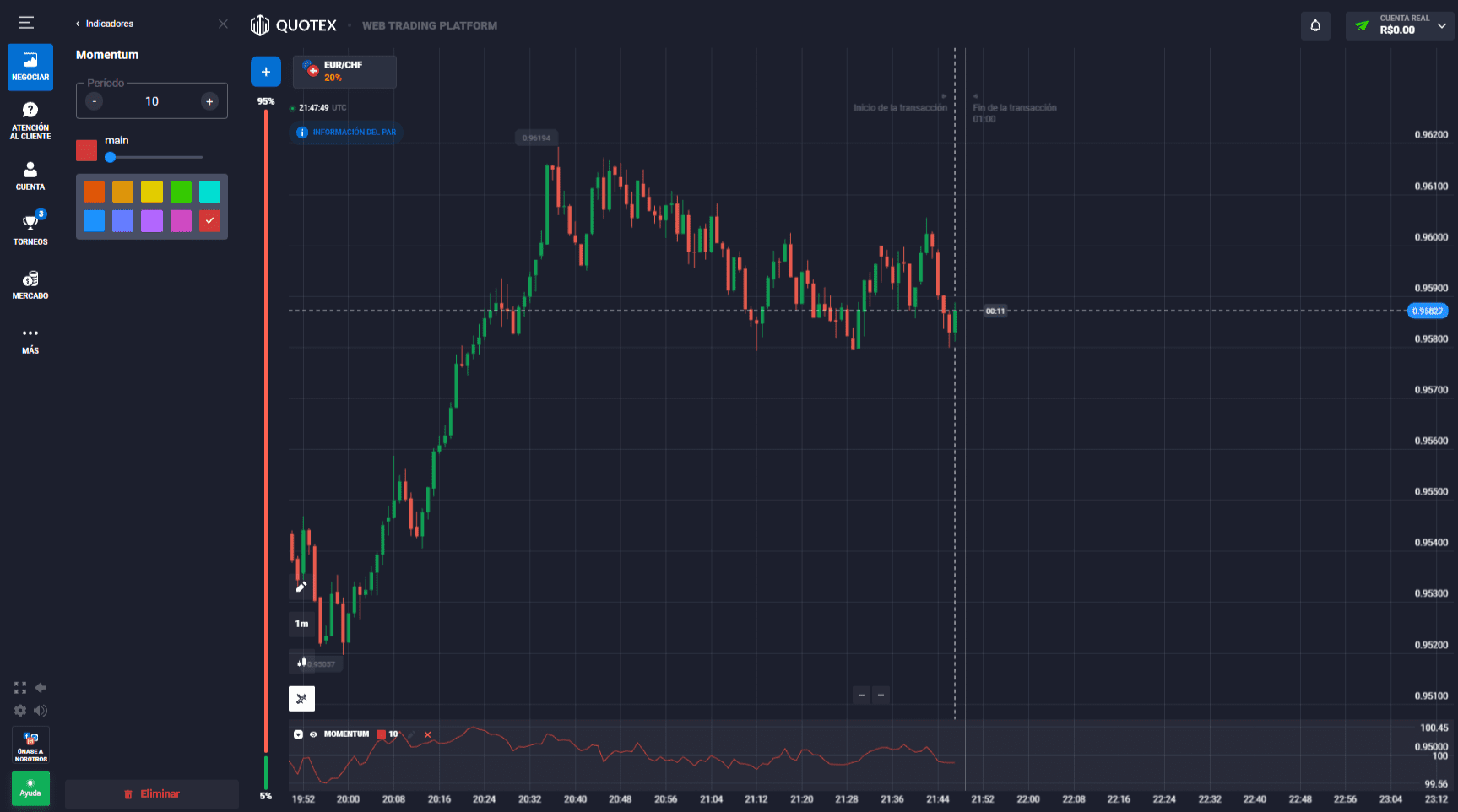Toggle Momentum indicator visibility eye
This screenshot has height=812, width=1458.
click(313, 734)
